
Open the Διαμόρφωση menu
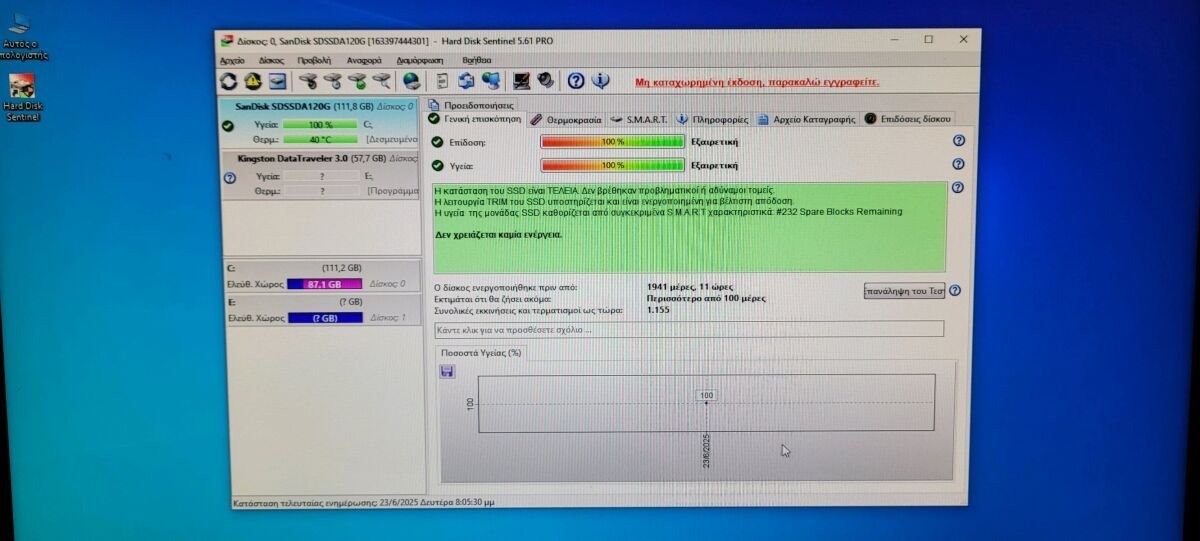click(420, 60)
